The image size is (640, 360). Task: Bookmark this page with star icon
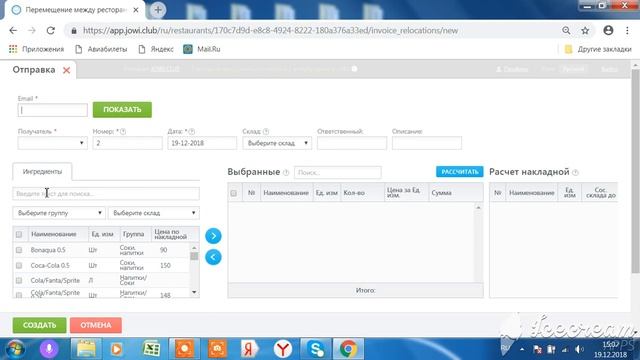pyautogui.click(x=585, y=31)
